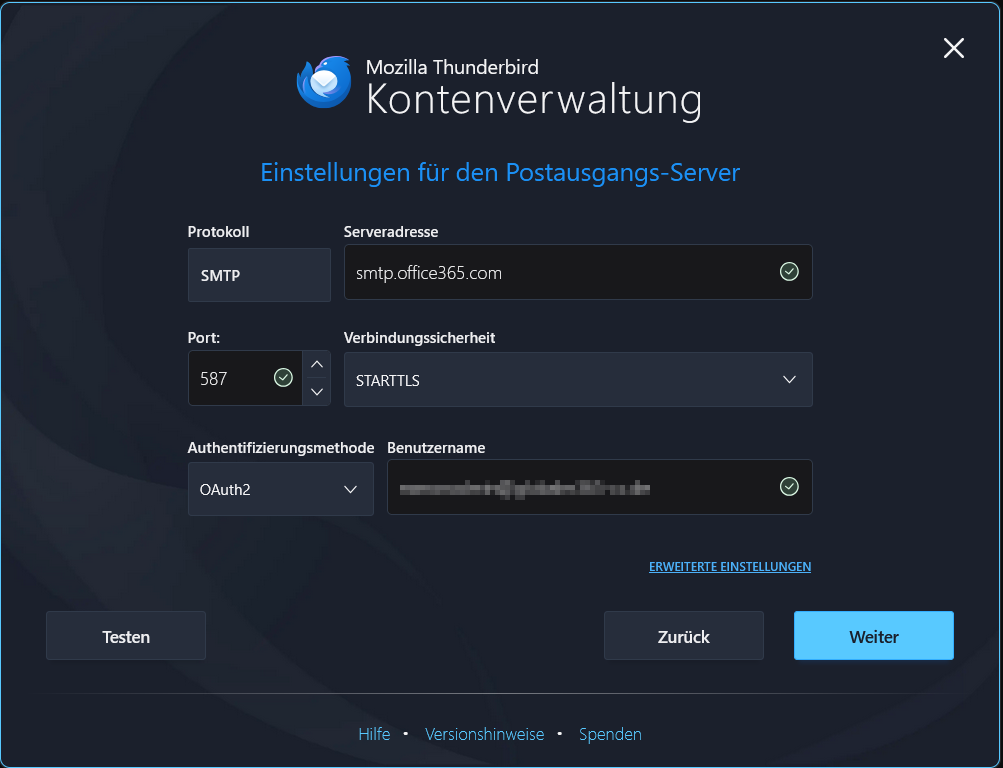Screen dimensions: 1003x768
Task: Click the 'Verbindungssicherheit' label
Action: [x=420, y=338]
